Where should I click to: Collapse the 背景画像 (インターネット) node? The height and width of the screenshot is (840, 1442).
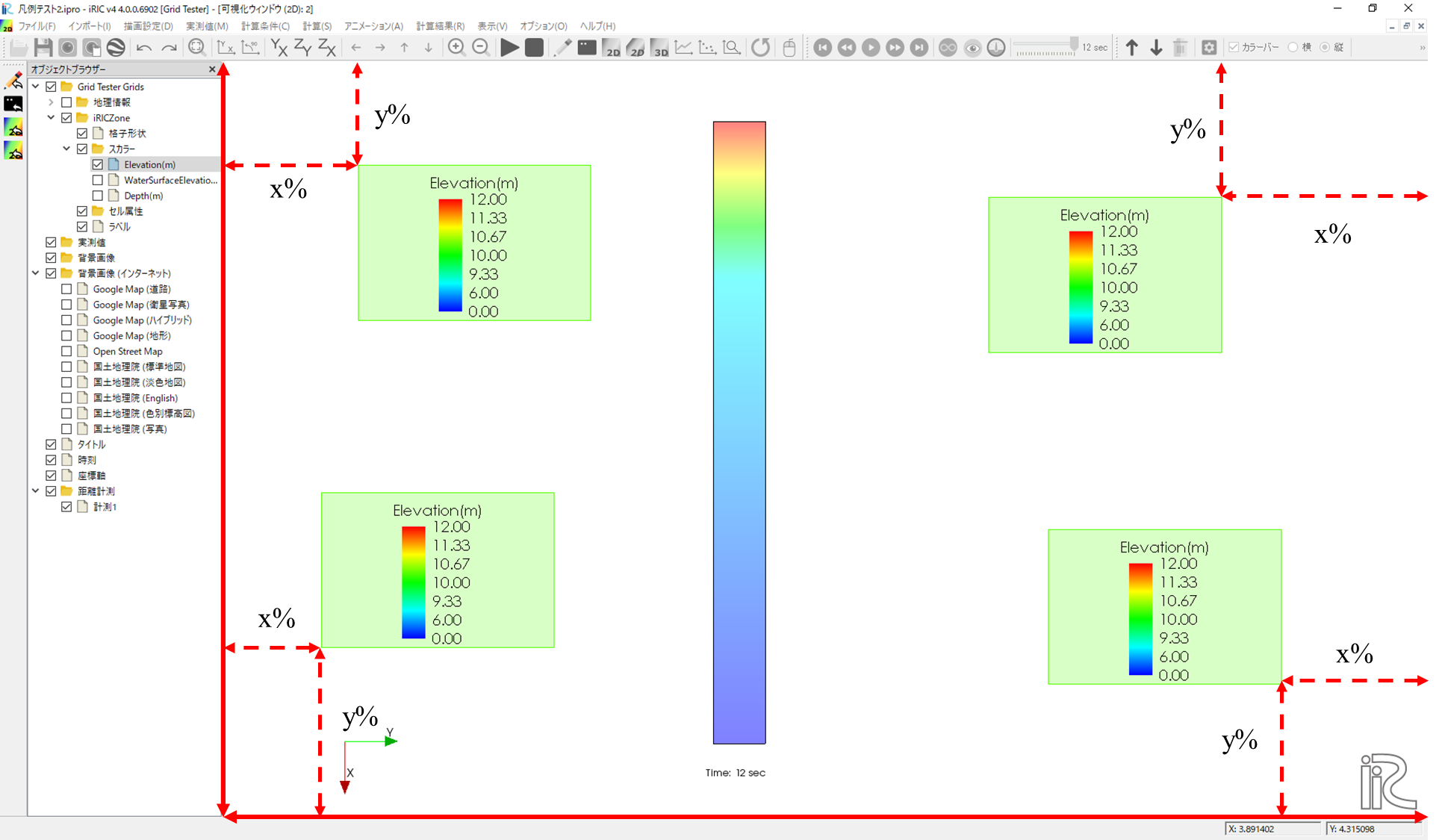click(35, 273)
